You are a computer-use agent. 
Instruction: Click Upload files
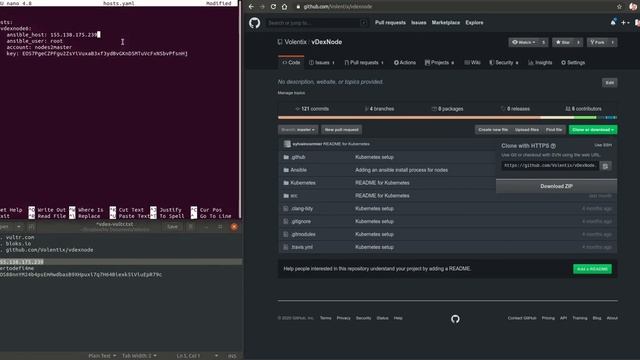pyautogui.click(x=527, y=130)
